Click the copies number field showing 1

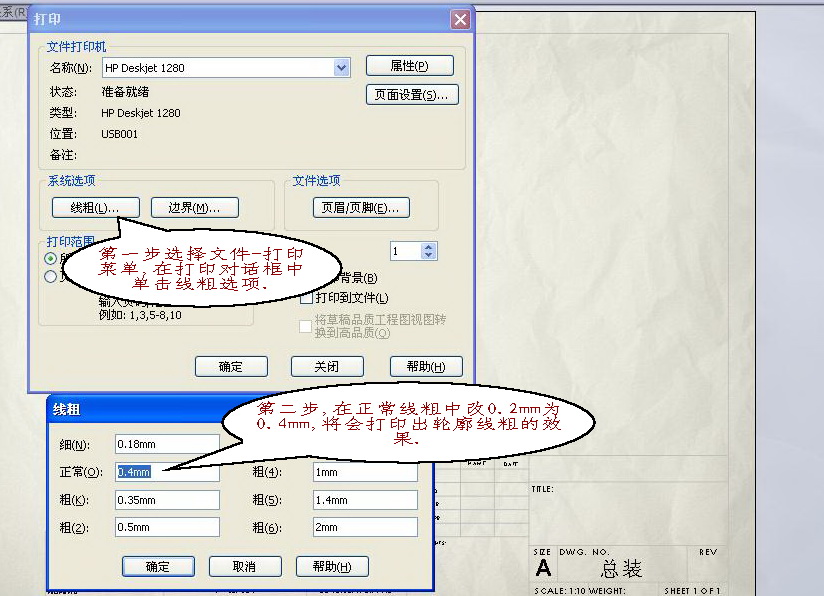(x=405, y=251)
